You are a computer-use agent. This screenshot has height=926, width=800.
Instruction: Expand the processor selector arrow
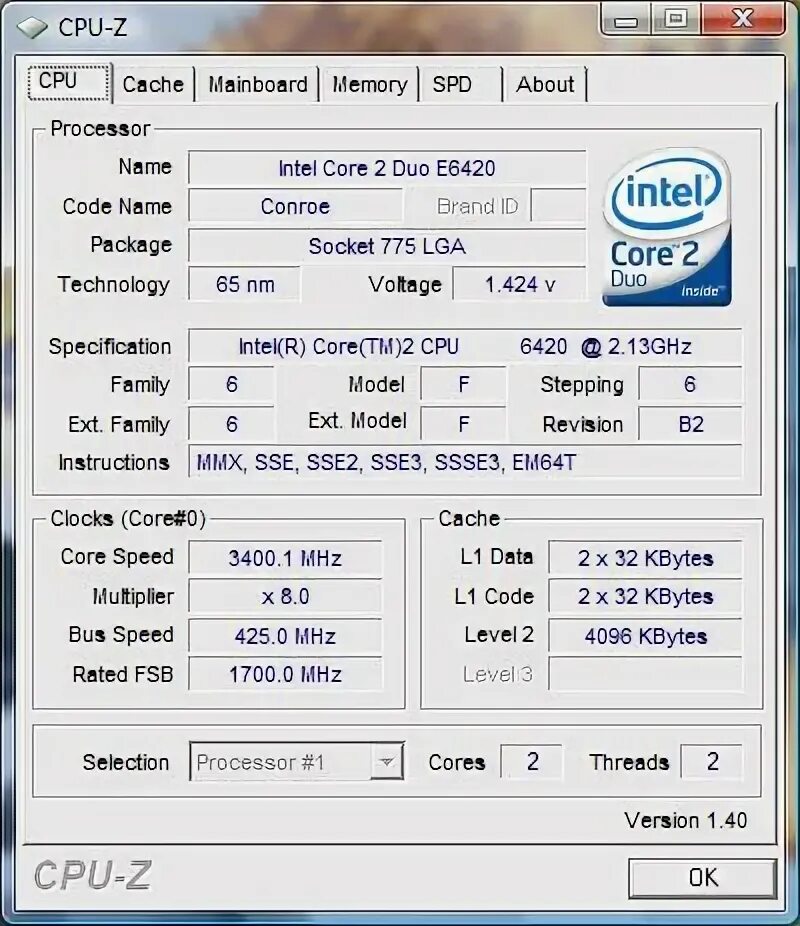[x=388, y=762]
